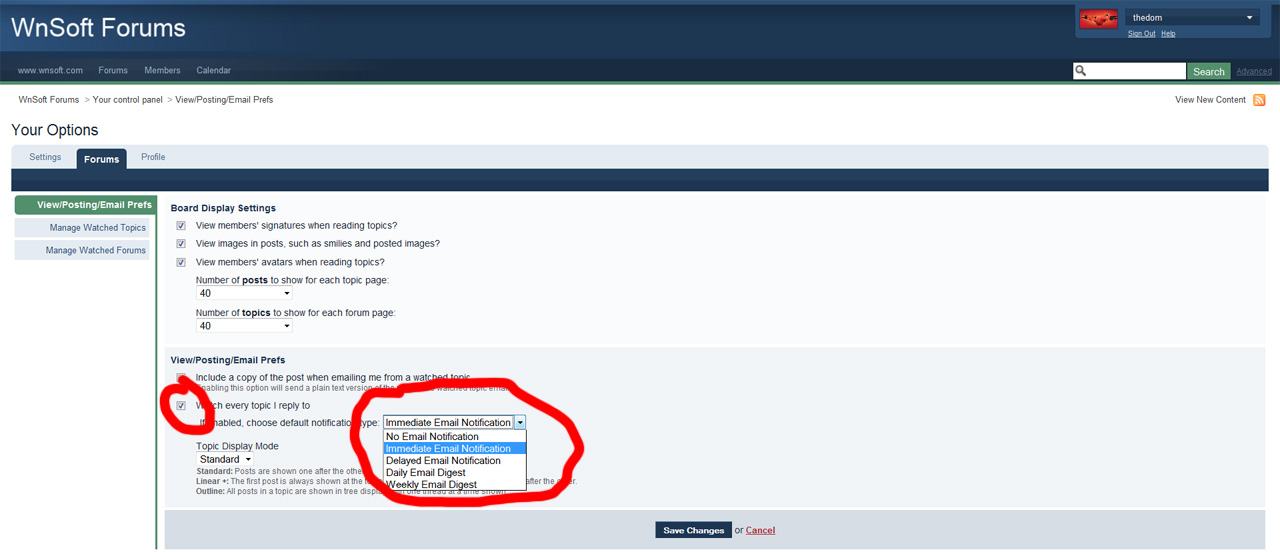
Task: Open Topic Display Mode Standard dropdown
Action: [225, 460]
